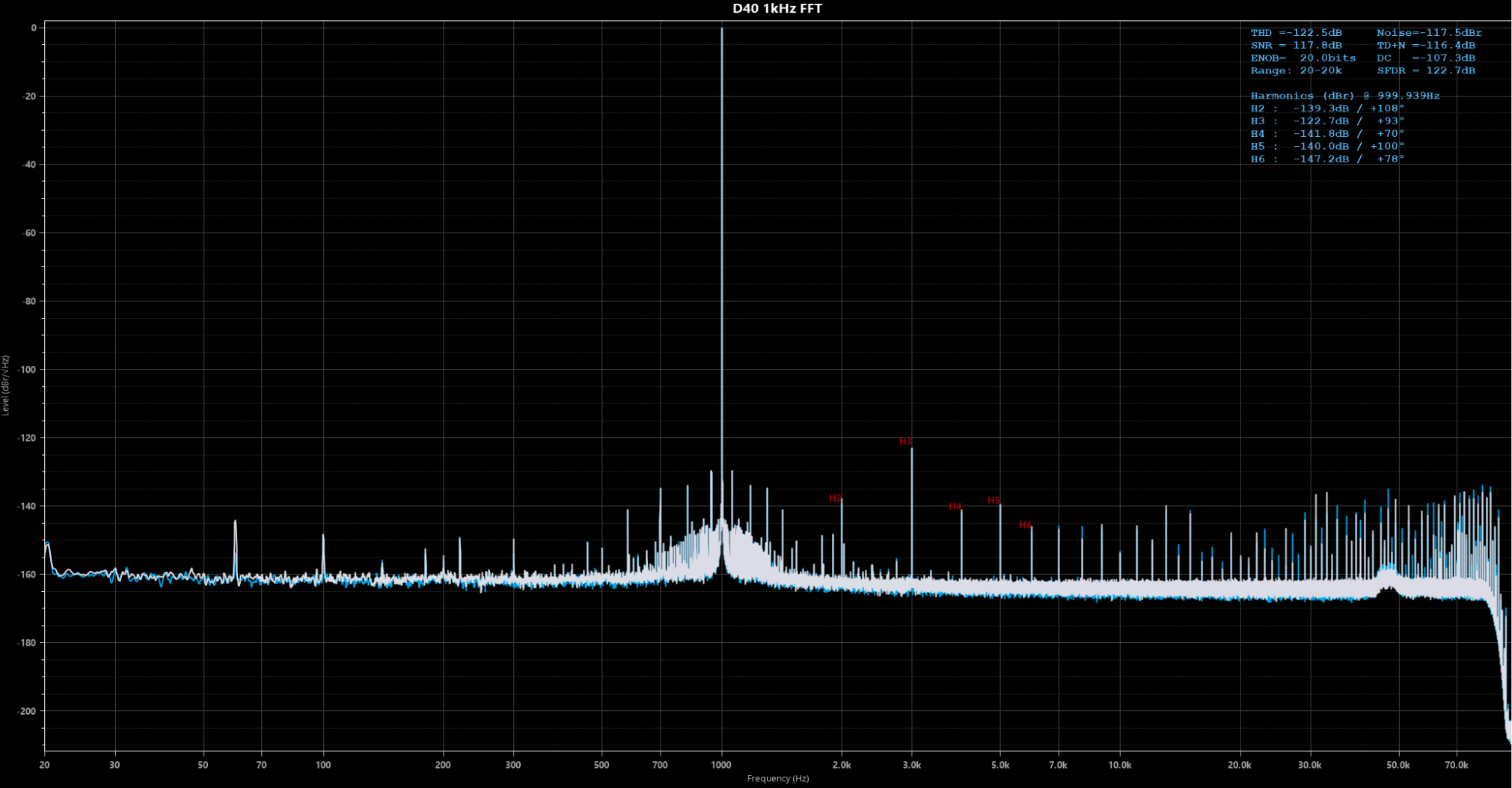The image size is (1512, 788).
Task: Click the Frequency (Hz) axis label
Action: point(777,779)
